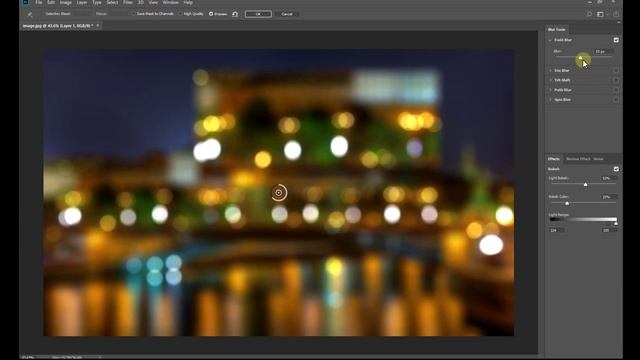This screenshot has width=640, height=360.
Task: Expand the Tilt-Shift section
Action: click(x=550, y=80)
